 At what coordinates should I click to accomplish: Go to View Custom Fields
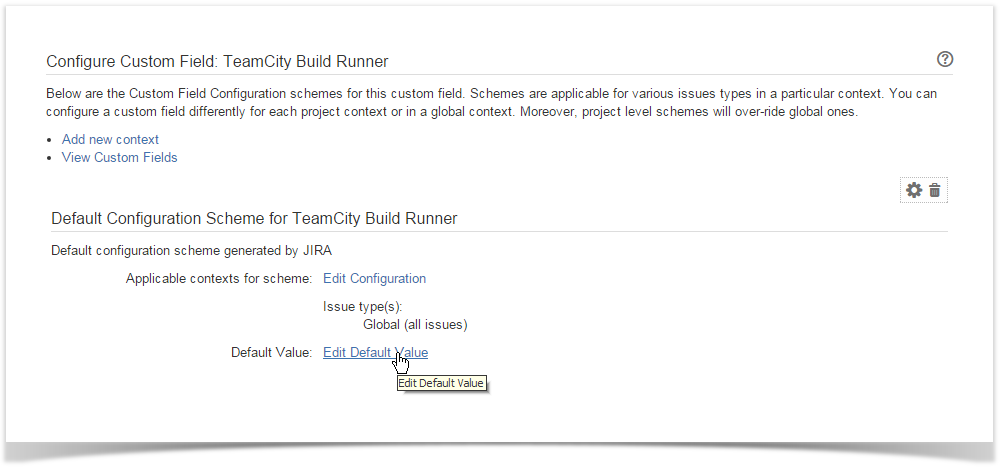click(119, 157)
